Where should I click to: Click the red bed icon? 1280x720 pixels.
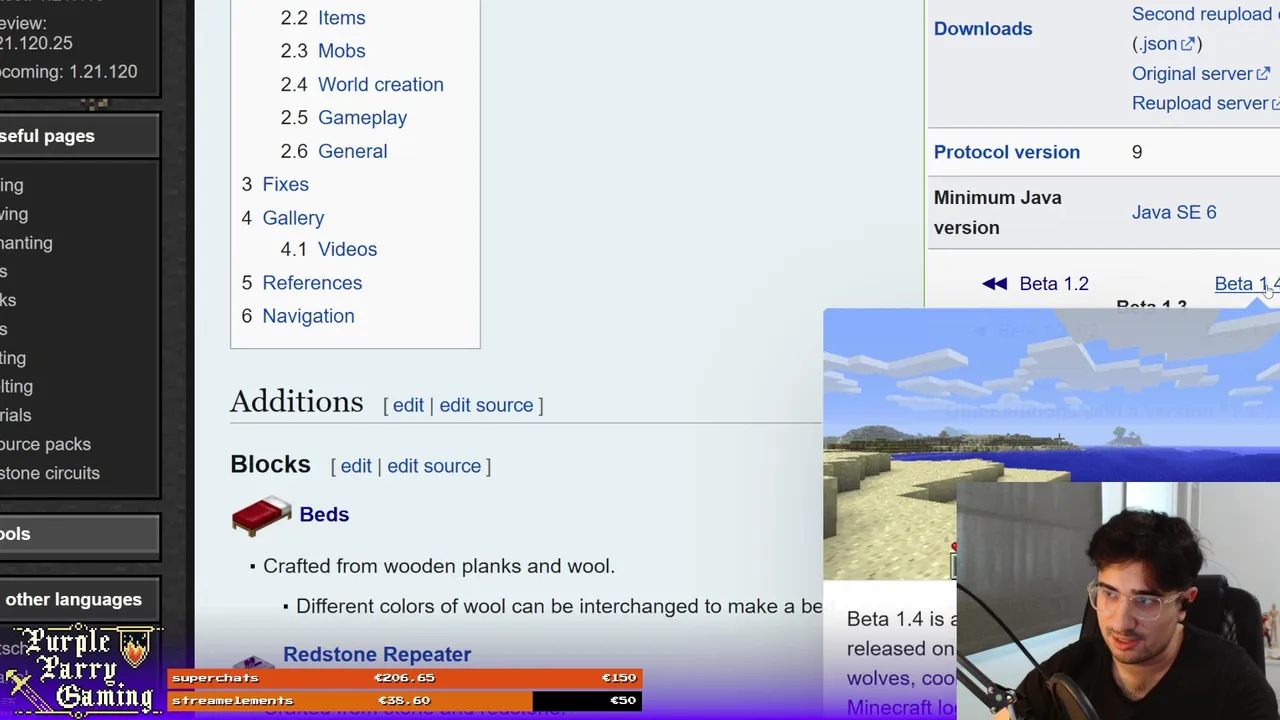tap(261, 516)
